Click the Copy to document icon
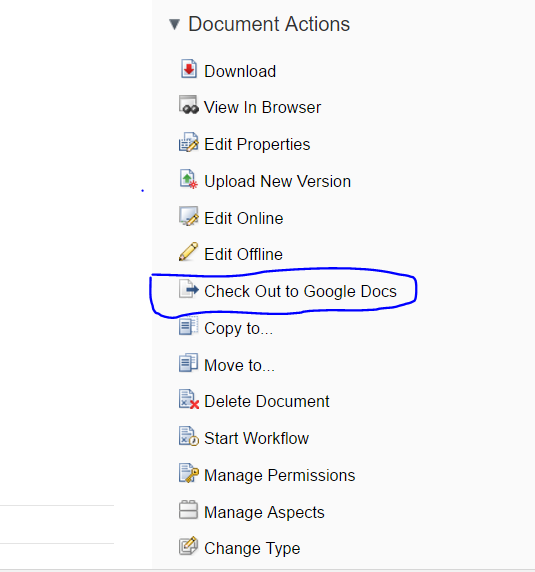The width and height of the screenshot is (535, 572). (189, 326)
